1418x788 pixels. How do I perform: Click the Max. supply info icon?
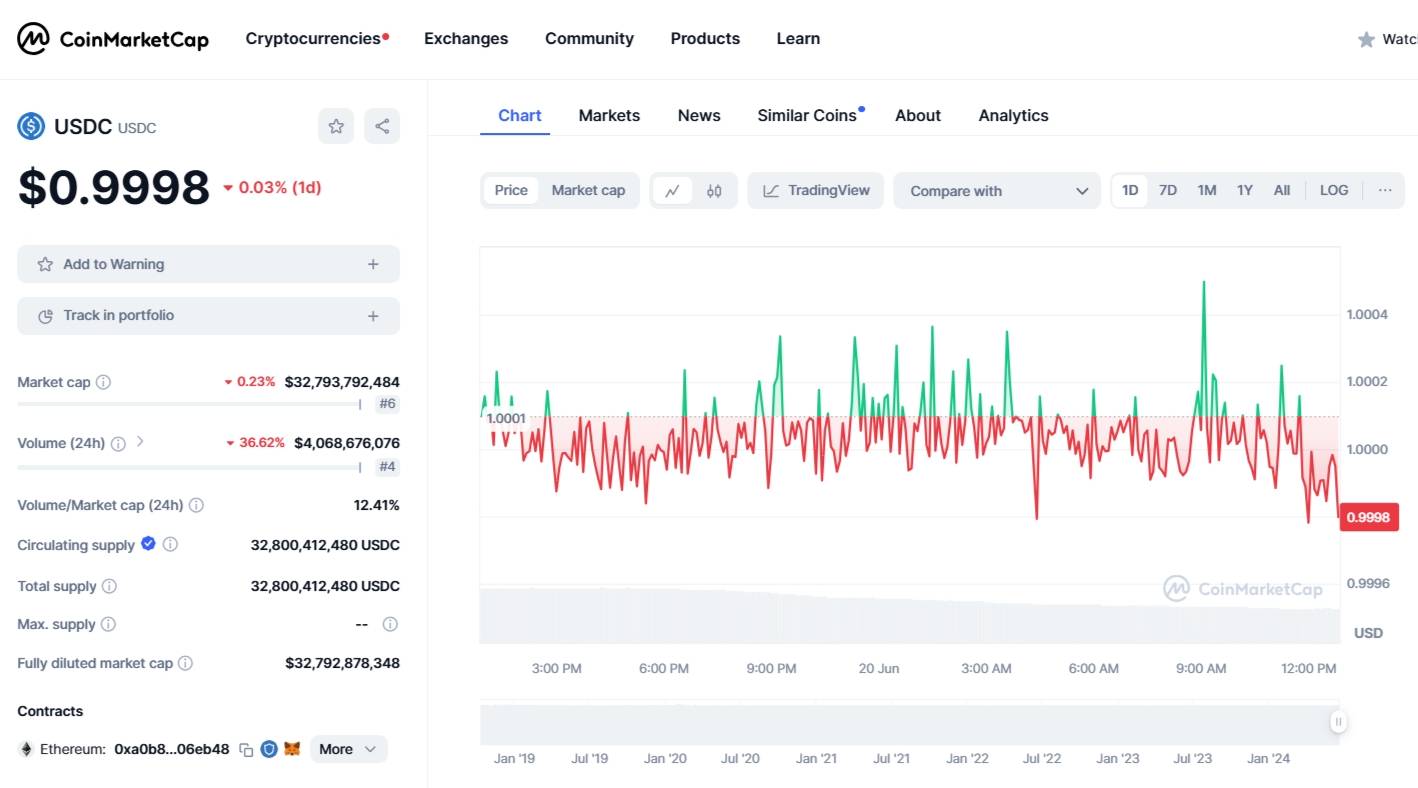(x=108, y=624)
